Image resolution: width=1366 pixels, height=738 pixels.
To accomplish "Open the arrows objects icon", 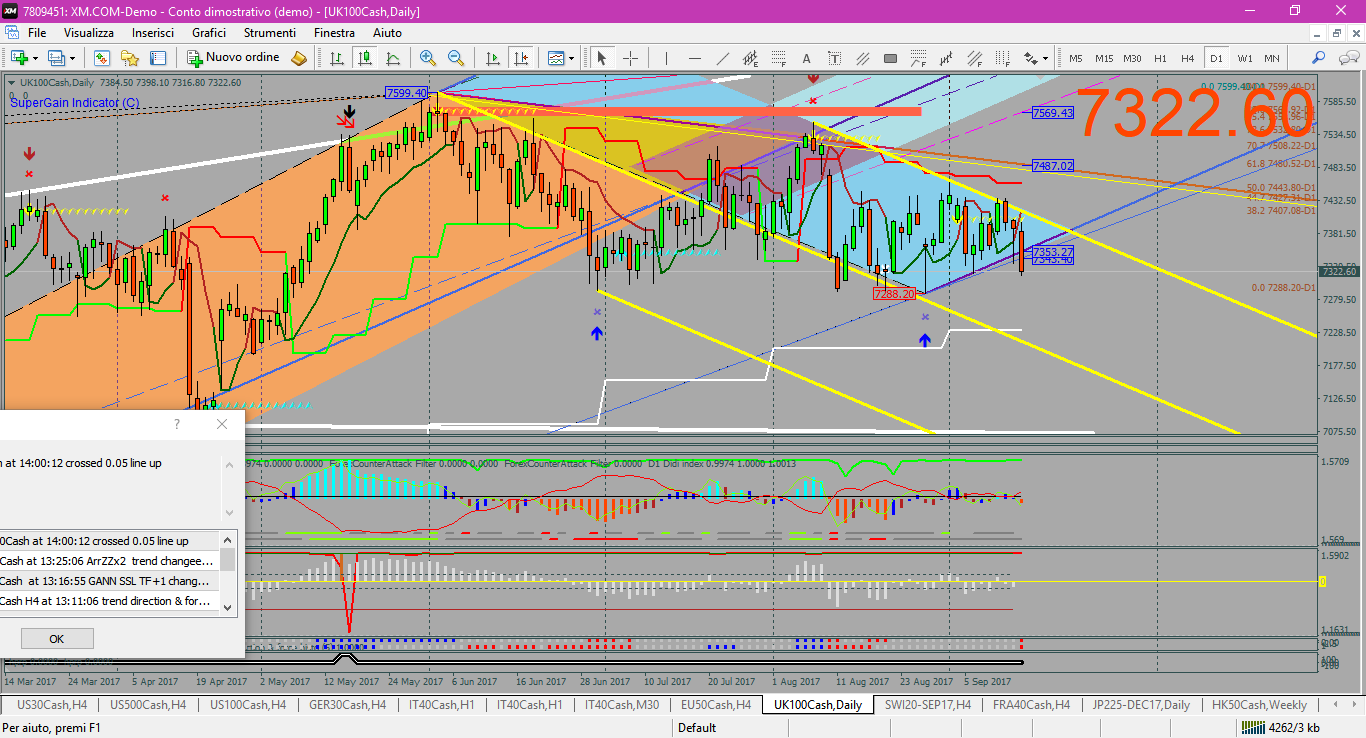I will pos(1031,58).
